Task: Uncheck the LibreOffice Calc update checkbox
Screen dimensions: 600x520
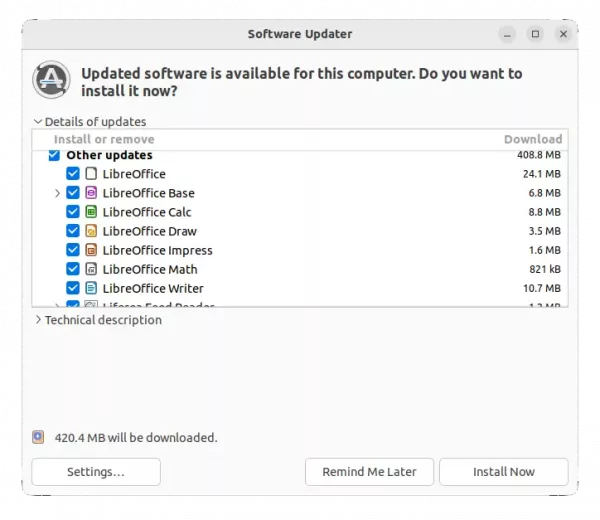Action: coord(73,212)
